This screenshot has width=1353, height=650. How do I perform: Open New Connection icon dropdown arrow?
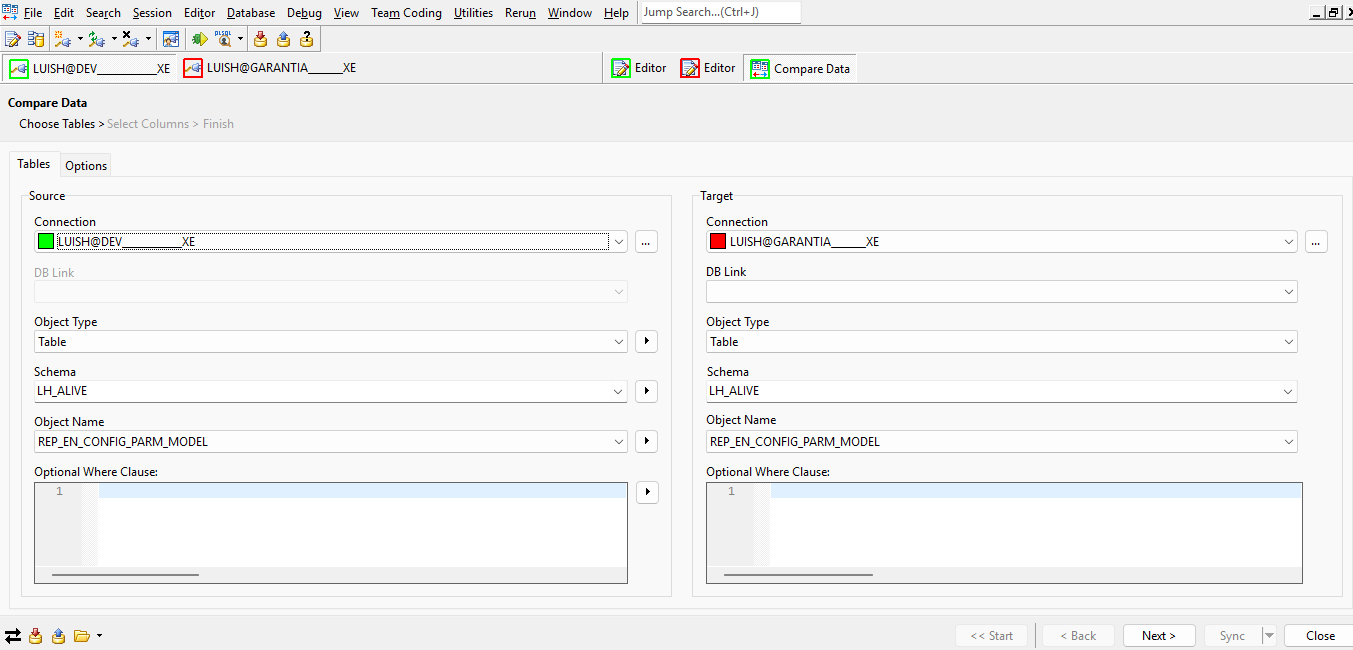pyautogui.click(x=80, y=39)
